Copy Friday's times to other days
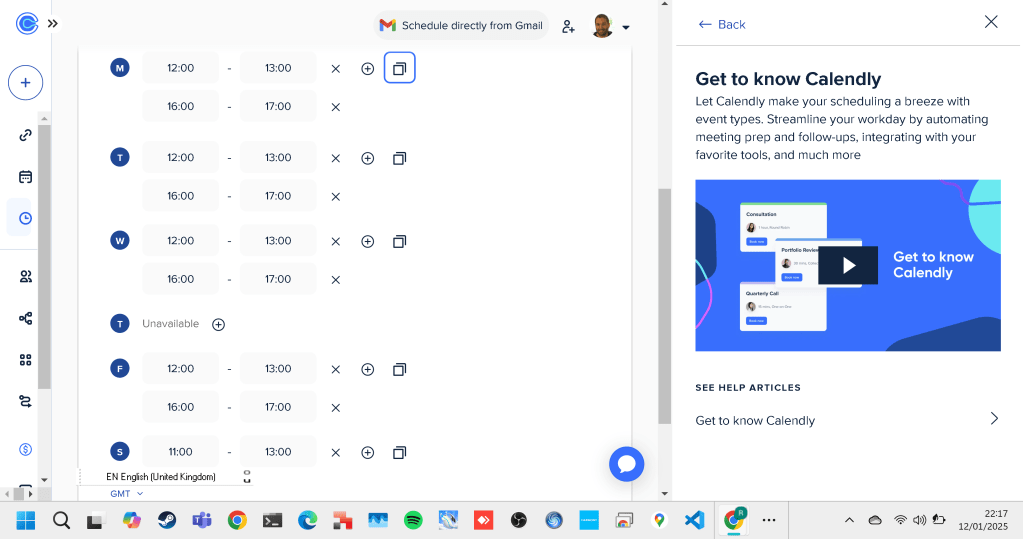 click(x=399, y=369)
